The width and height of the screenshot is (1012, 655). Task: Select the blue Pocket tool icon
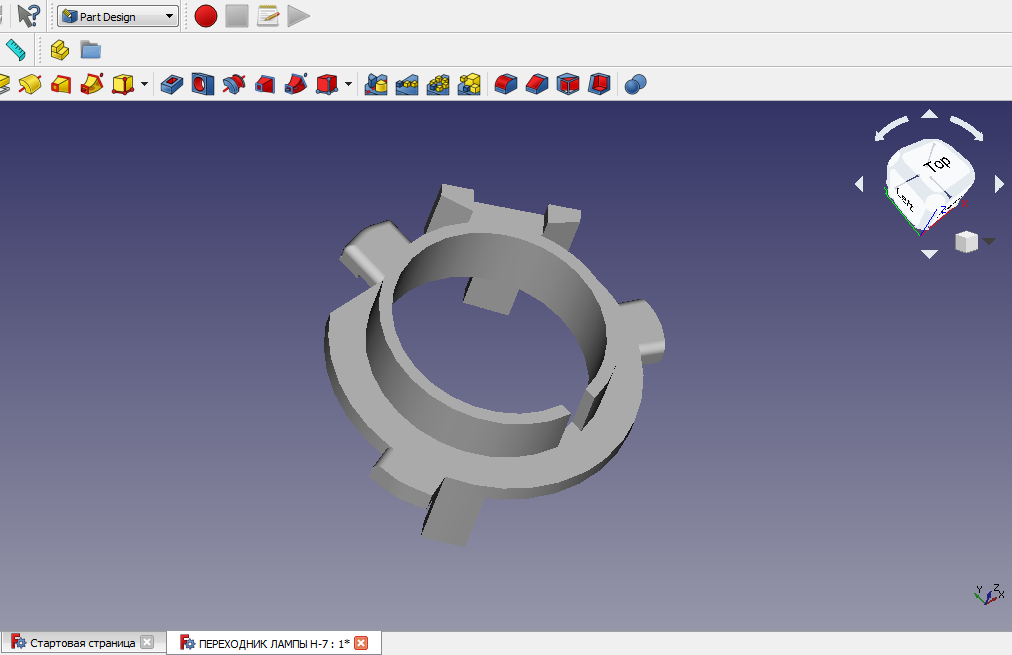[171, 84]
